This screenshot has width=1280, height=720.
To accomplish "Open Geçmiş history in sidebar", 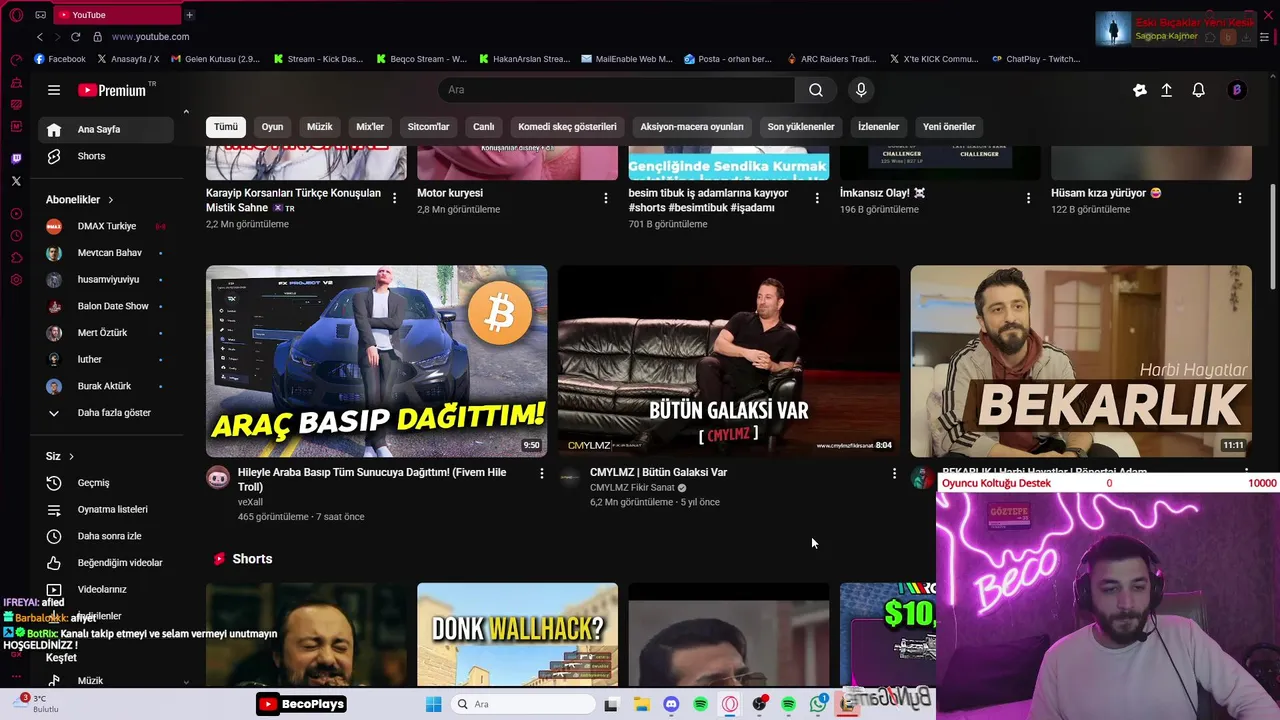I will pos(106,483).
